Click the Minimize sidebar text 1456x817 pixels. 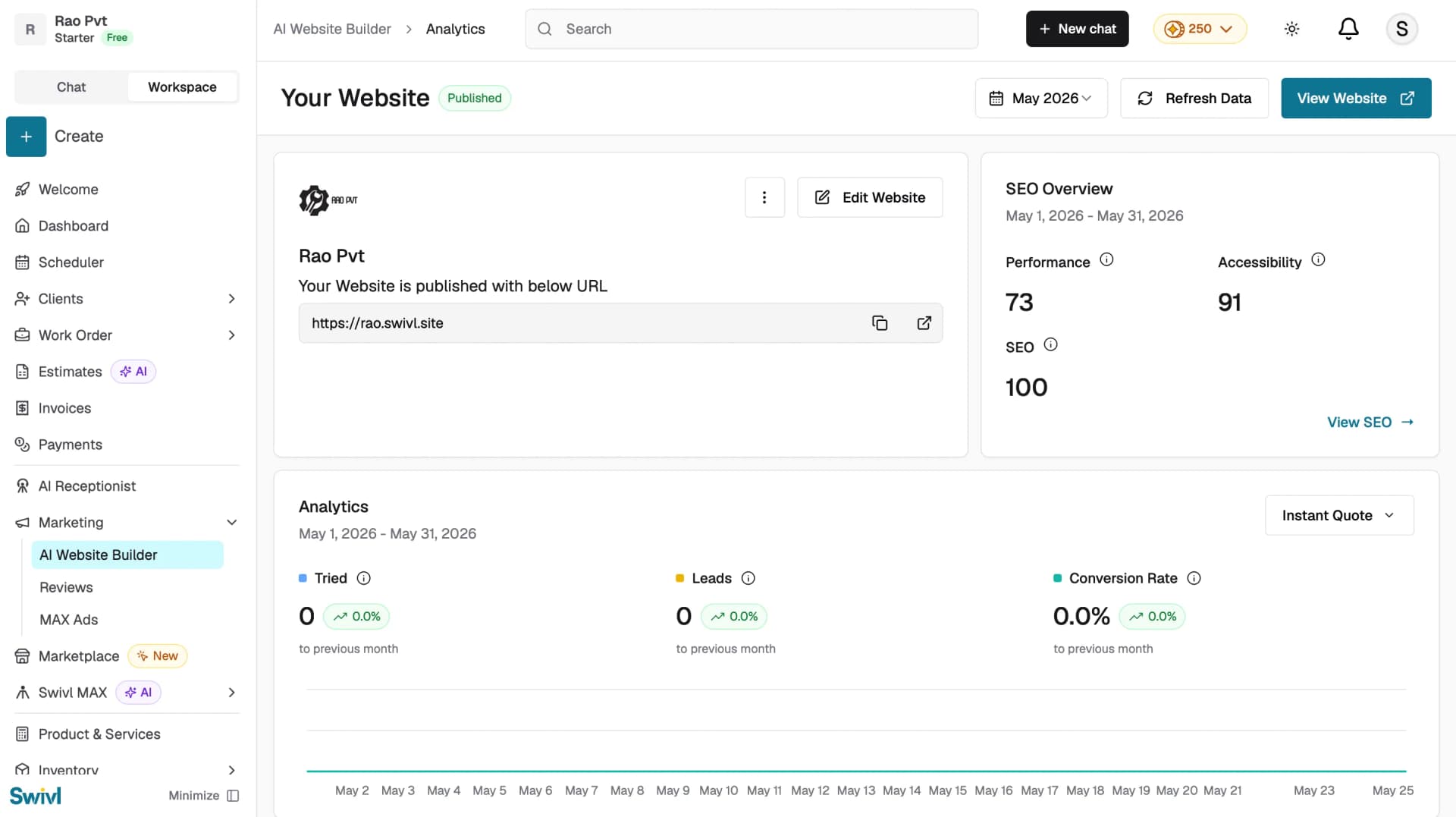tap(193, 796)
